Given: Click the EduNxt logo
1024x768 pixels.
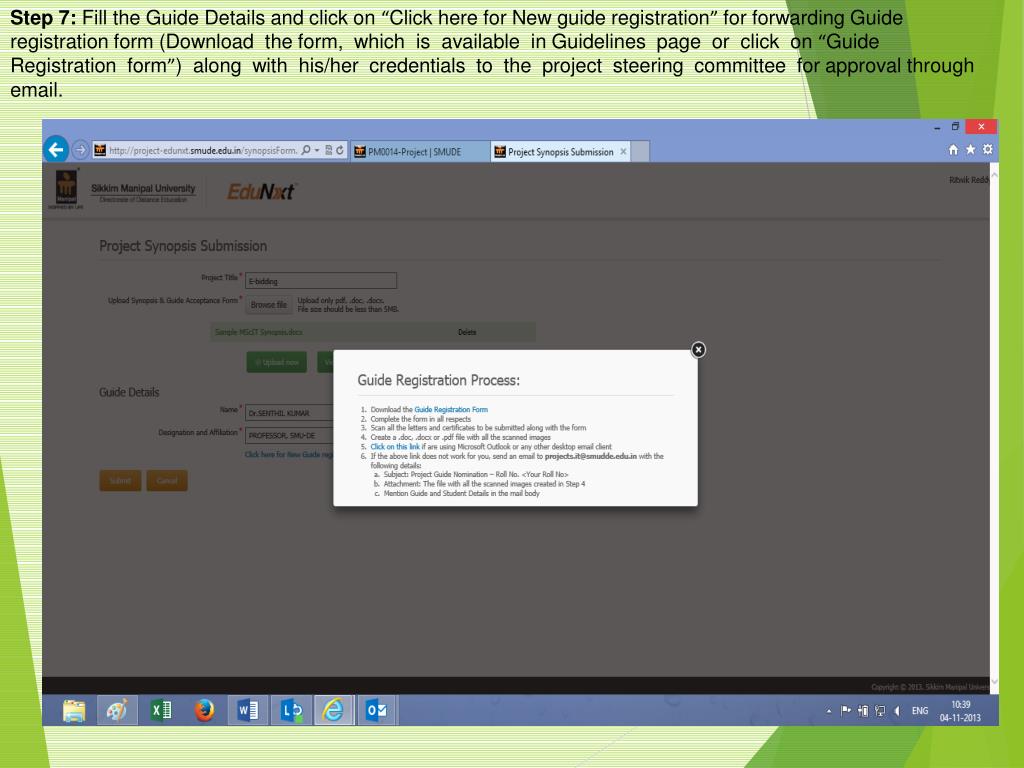Looking at the screenshot, I should tap(261, 191).
